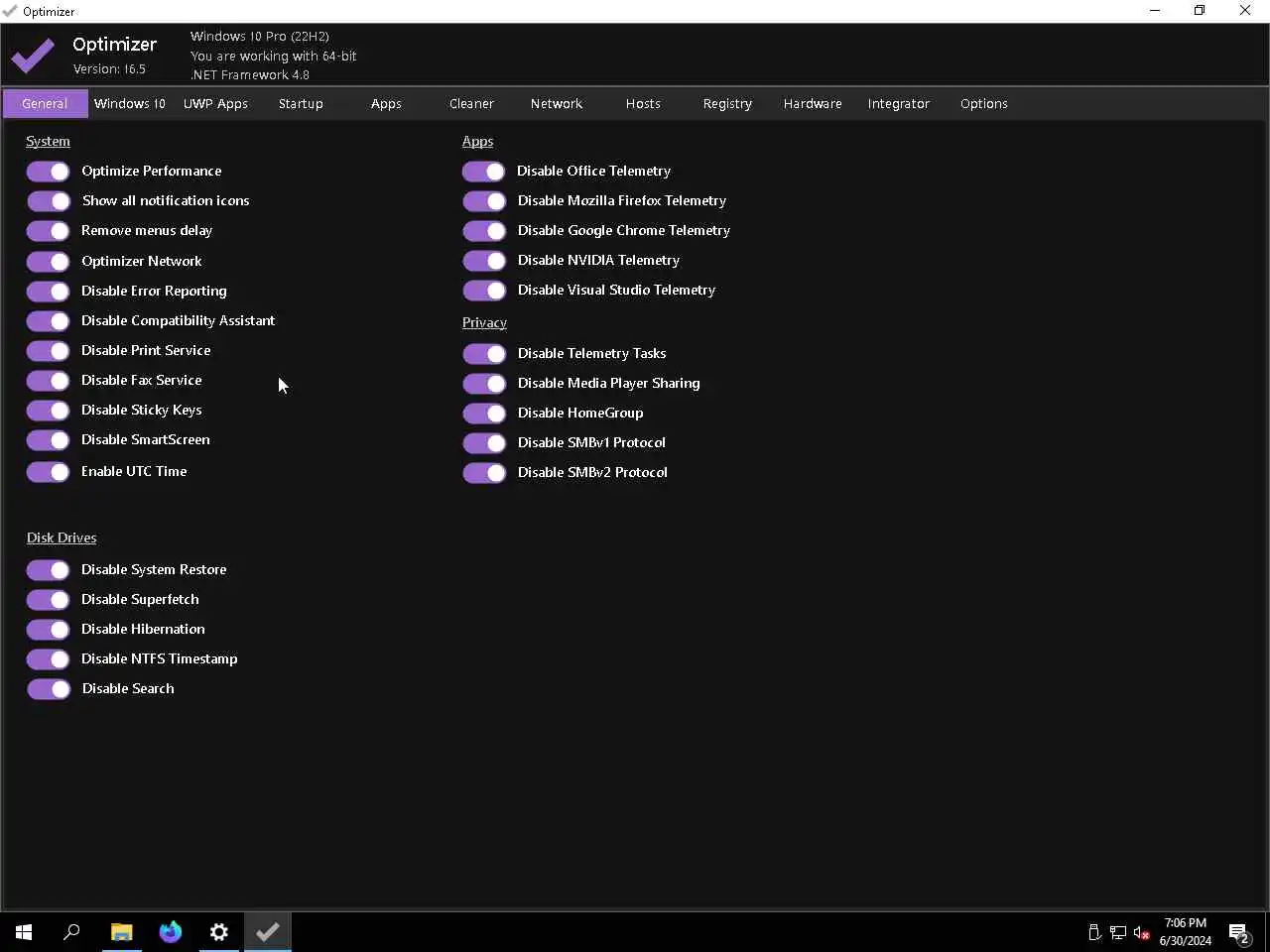Toggle Optimize Performance switch

point(48,172)
